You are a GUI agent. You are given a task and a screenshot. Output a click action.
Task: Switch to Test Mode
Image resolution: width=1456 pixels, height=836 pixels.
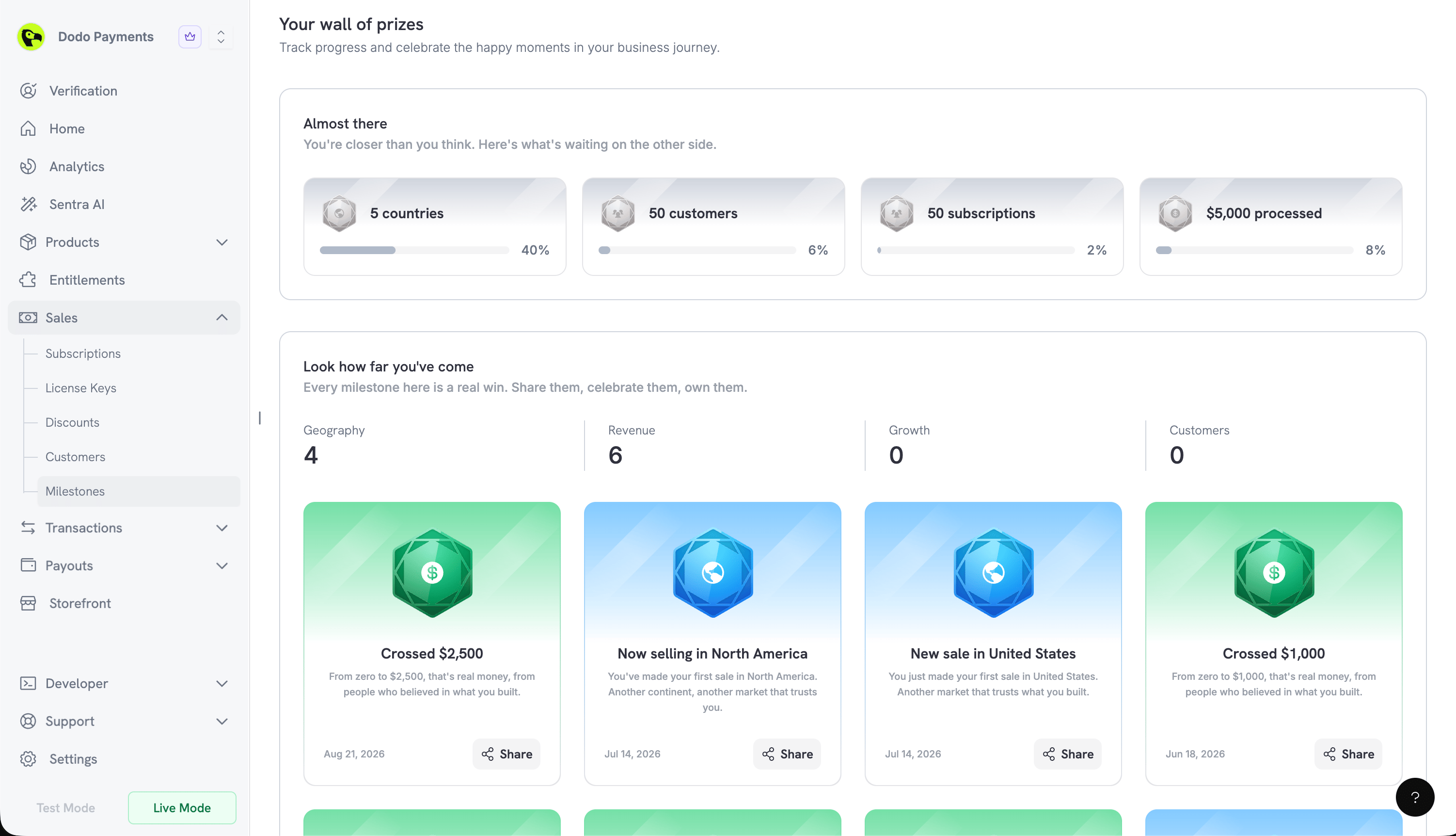pyautogui.click(x=66, y=808)
